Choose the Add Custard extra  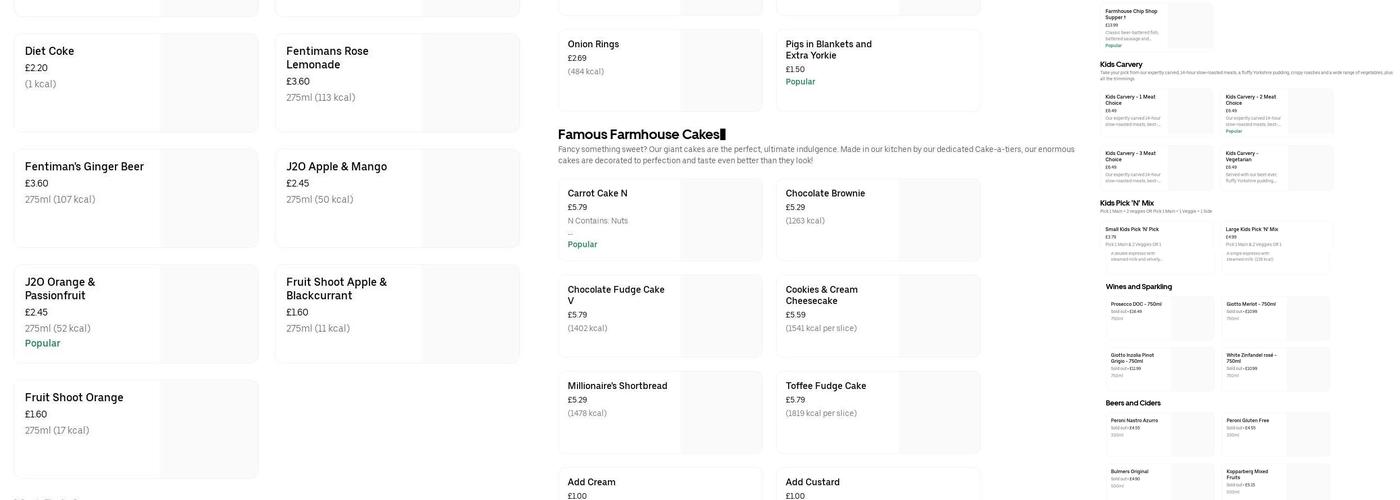point(877,485)
